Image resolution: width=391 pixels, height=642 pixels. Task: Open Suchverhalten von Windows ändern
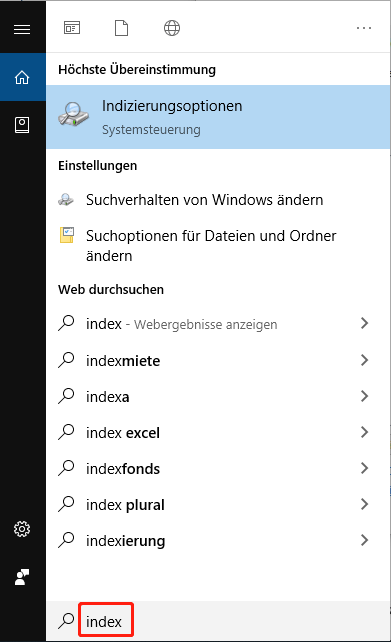click(x=218, y=200)
